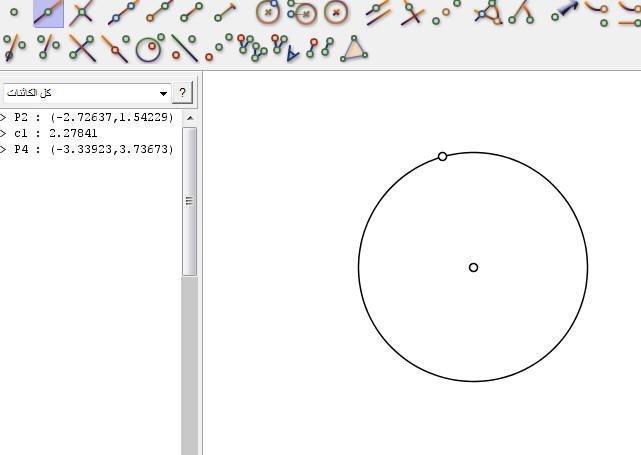Select the fixed-length segment tool
The width and height of the screenshot is (641, 455).
[225, 12]
